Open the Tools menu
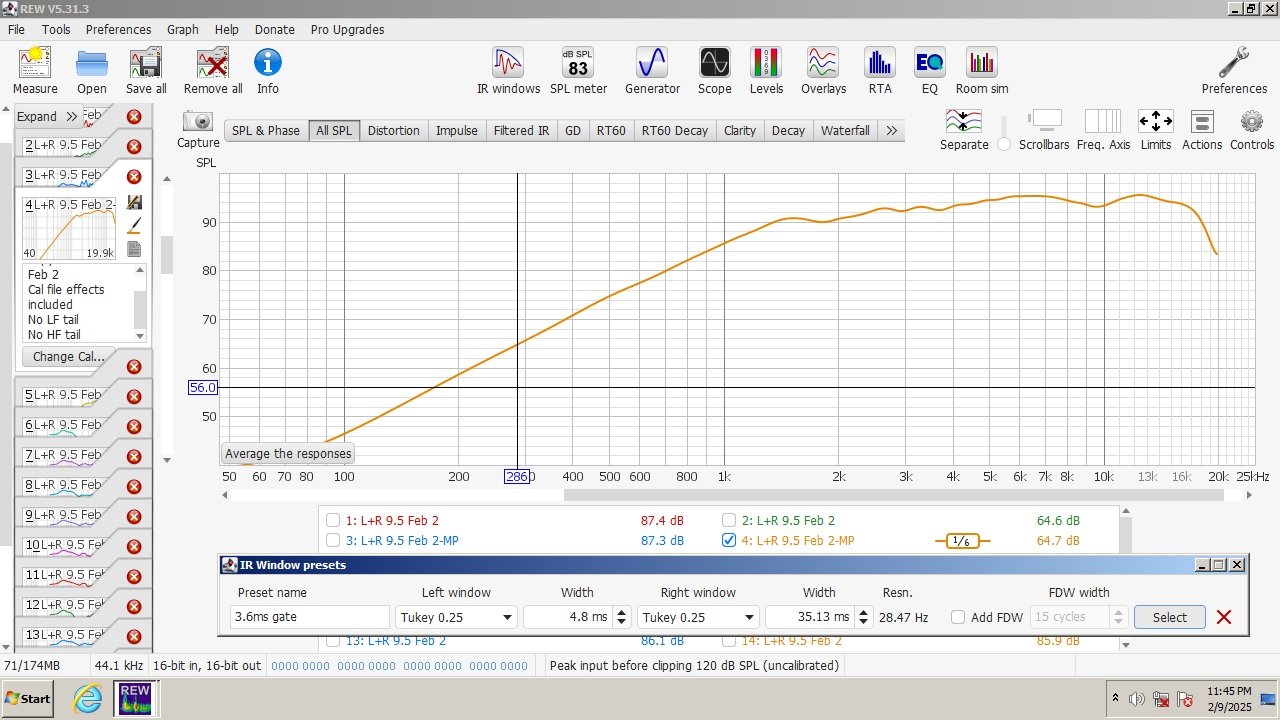 (56, 29)
